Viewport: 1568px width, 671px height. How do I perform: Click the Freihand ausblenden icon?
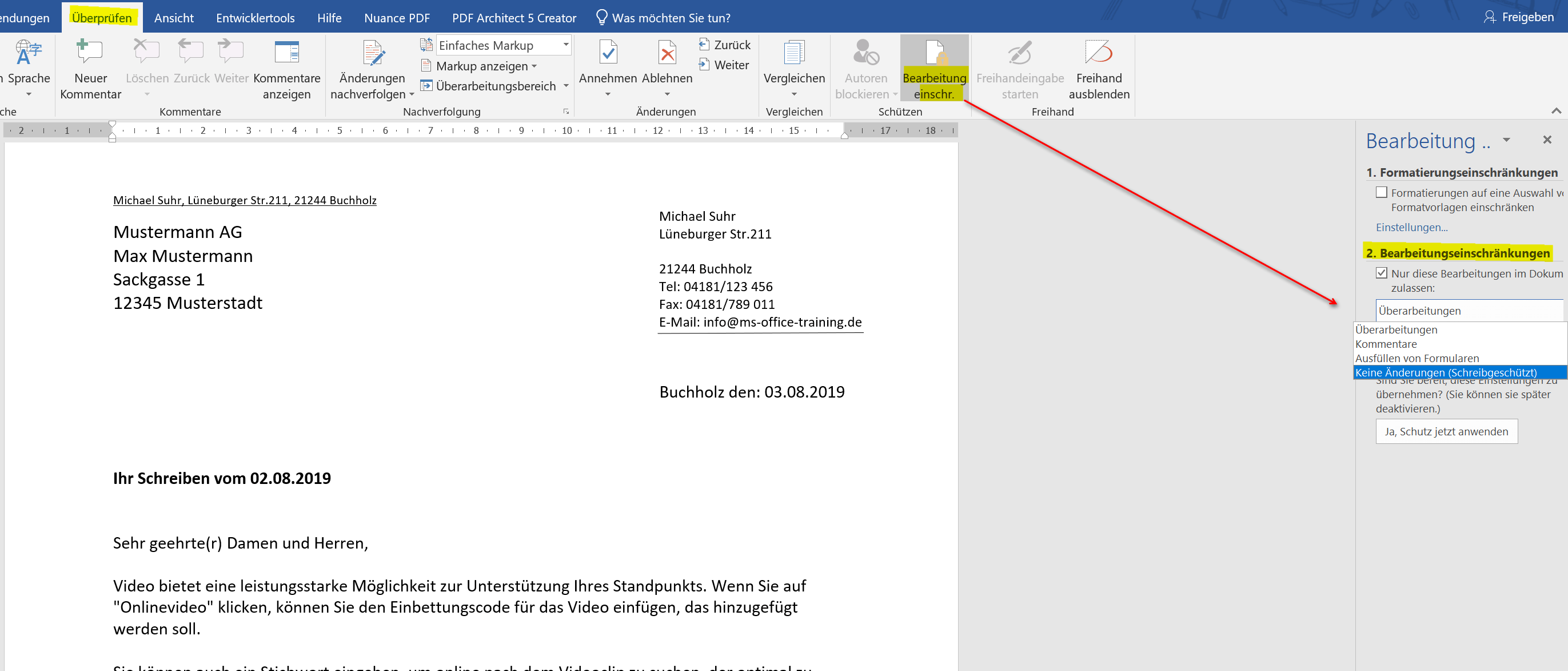[1098, 51]
